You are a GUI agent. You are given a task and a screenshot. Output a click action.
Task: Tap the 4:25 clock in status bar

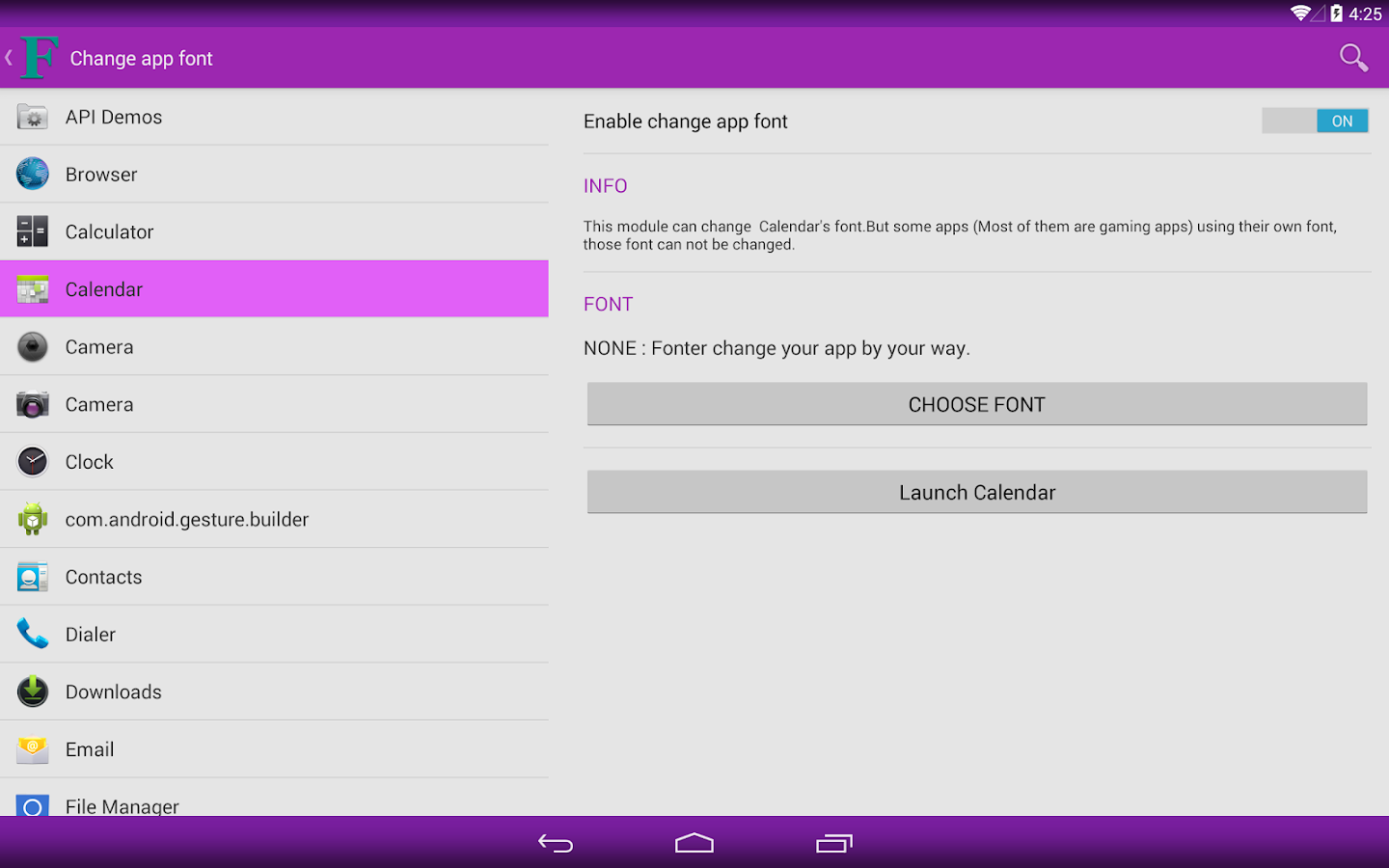[x=1365, y=14]
